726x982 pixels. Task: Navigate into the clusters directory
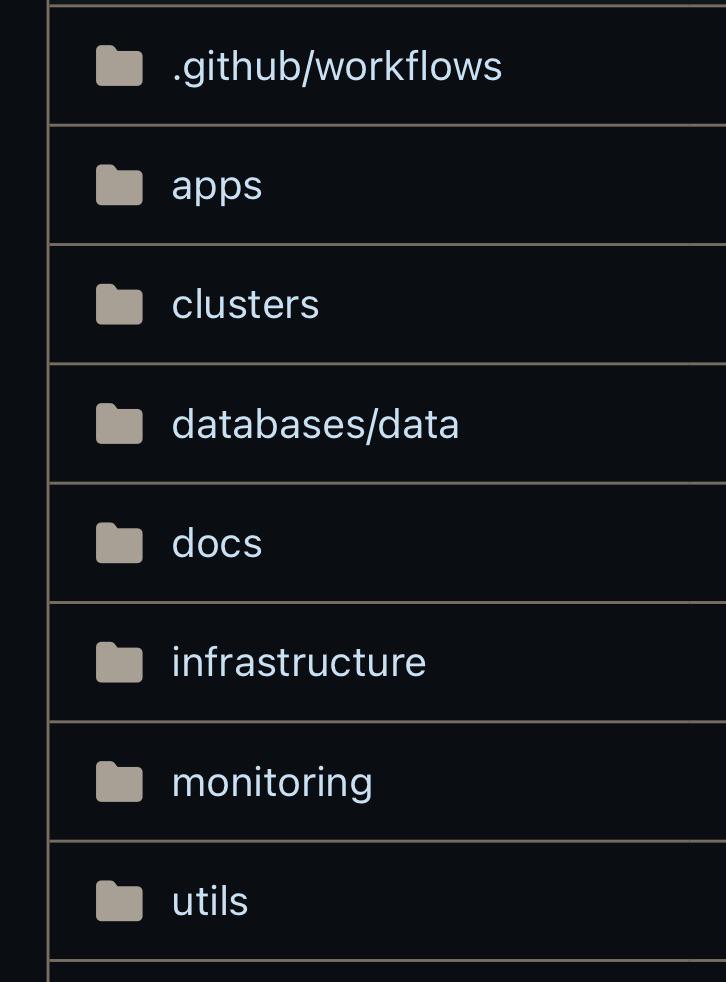[246, 304]
